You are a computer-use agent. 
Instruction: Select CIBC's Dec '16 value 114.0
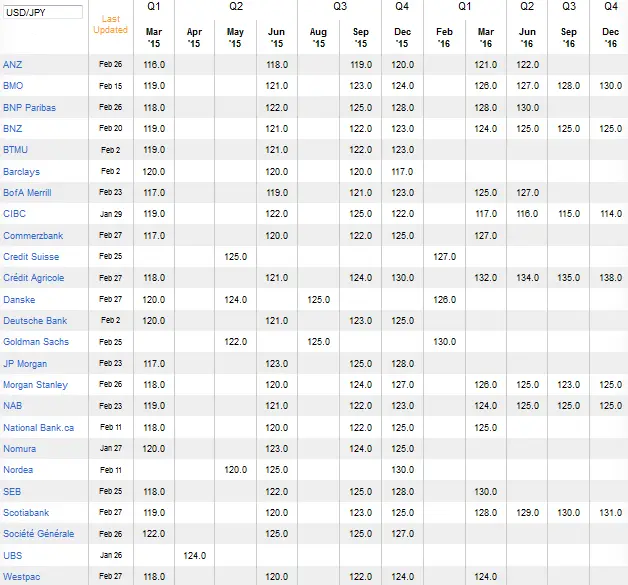tap(611, 214)
